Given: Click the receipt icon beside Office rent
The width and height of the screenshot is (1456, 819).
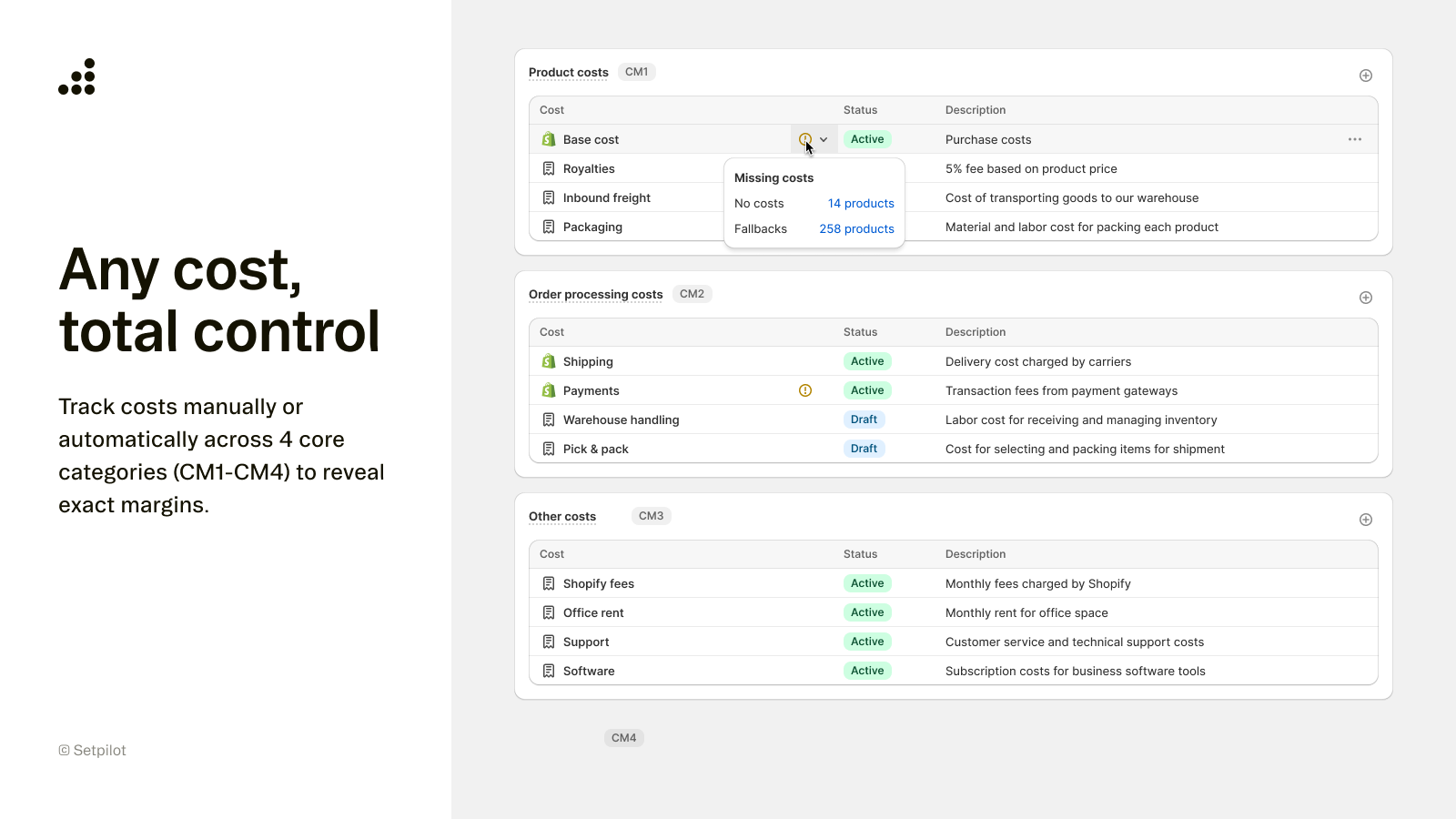Looking at the screenshot, I should (x=549, y=612).
